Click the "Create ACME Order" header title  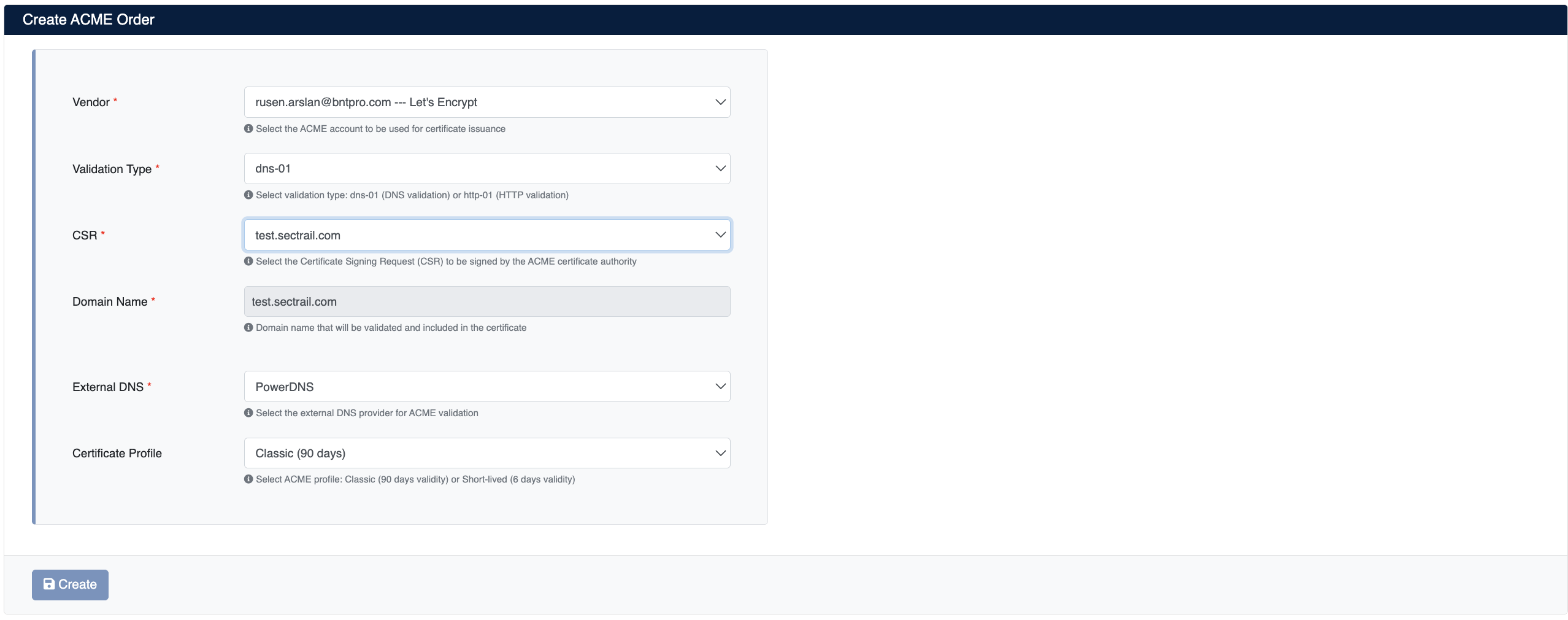(x=88, y=20)
